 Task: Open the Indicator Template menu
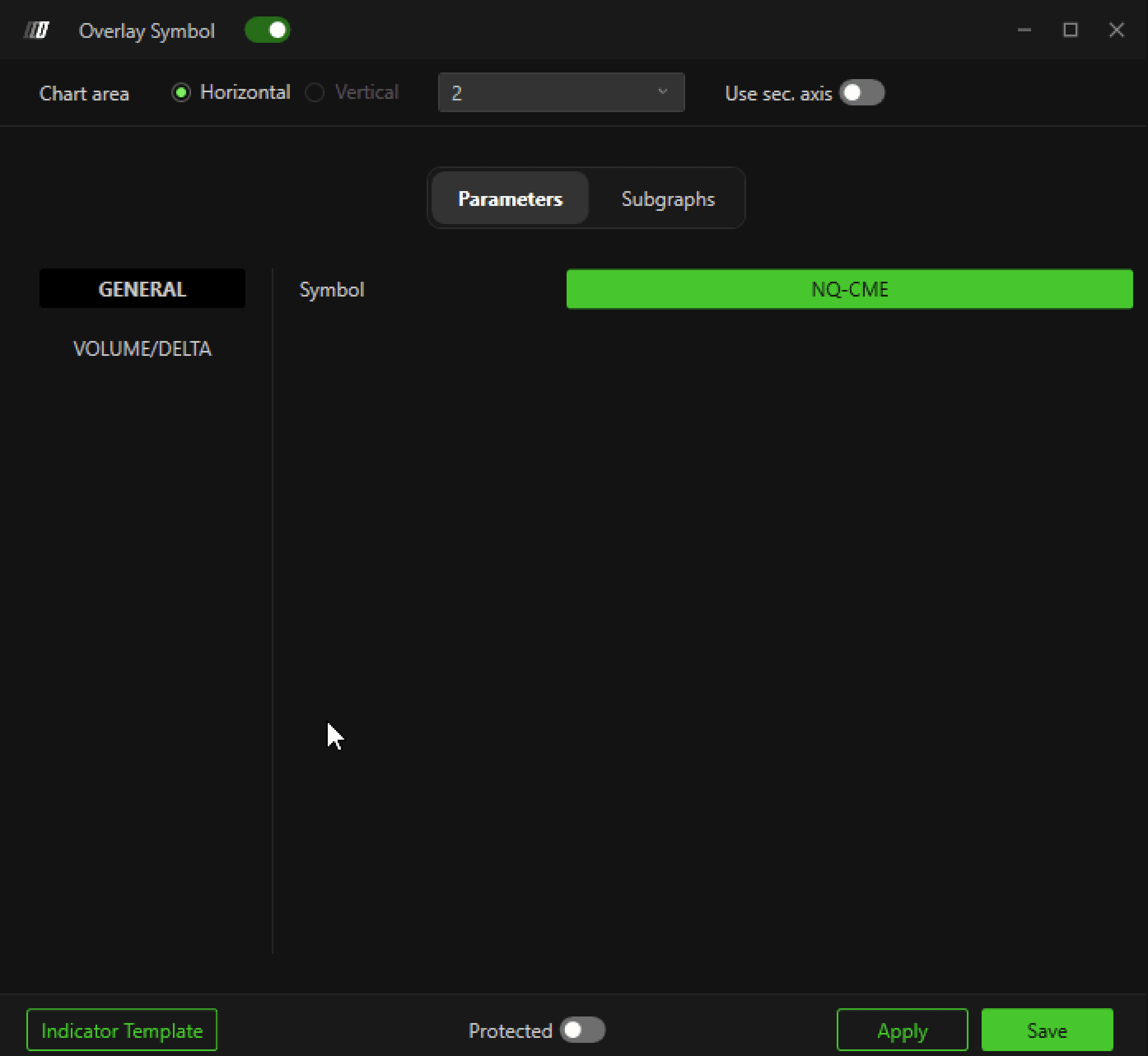[122, 1030]
